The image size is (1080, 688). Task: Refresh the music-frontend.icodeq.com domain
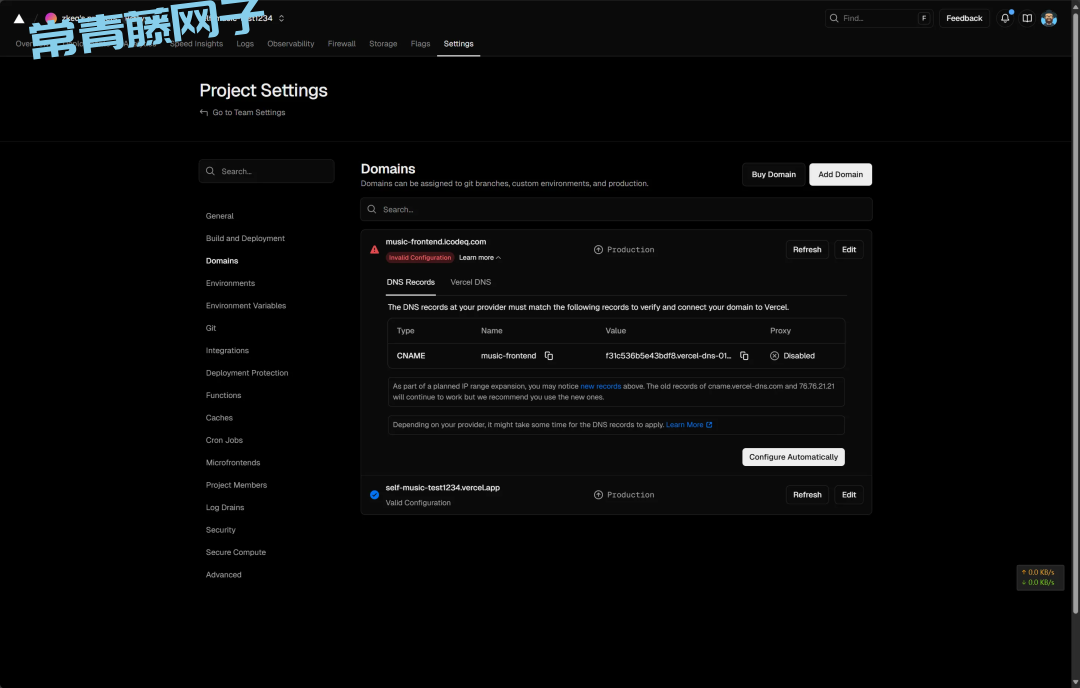(807, 250)
